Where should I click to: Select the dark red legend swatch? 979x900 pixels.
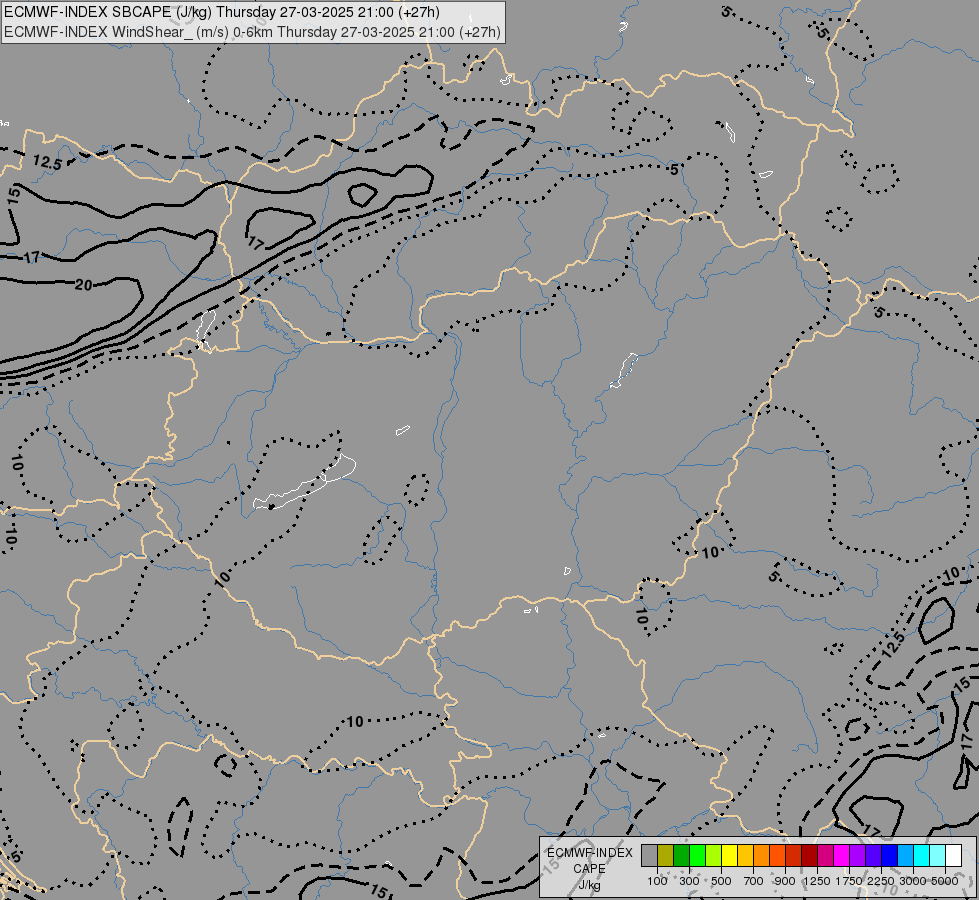coord(810,856)
